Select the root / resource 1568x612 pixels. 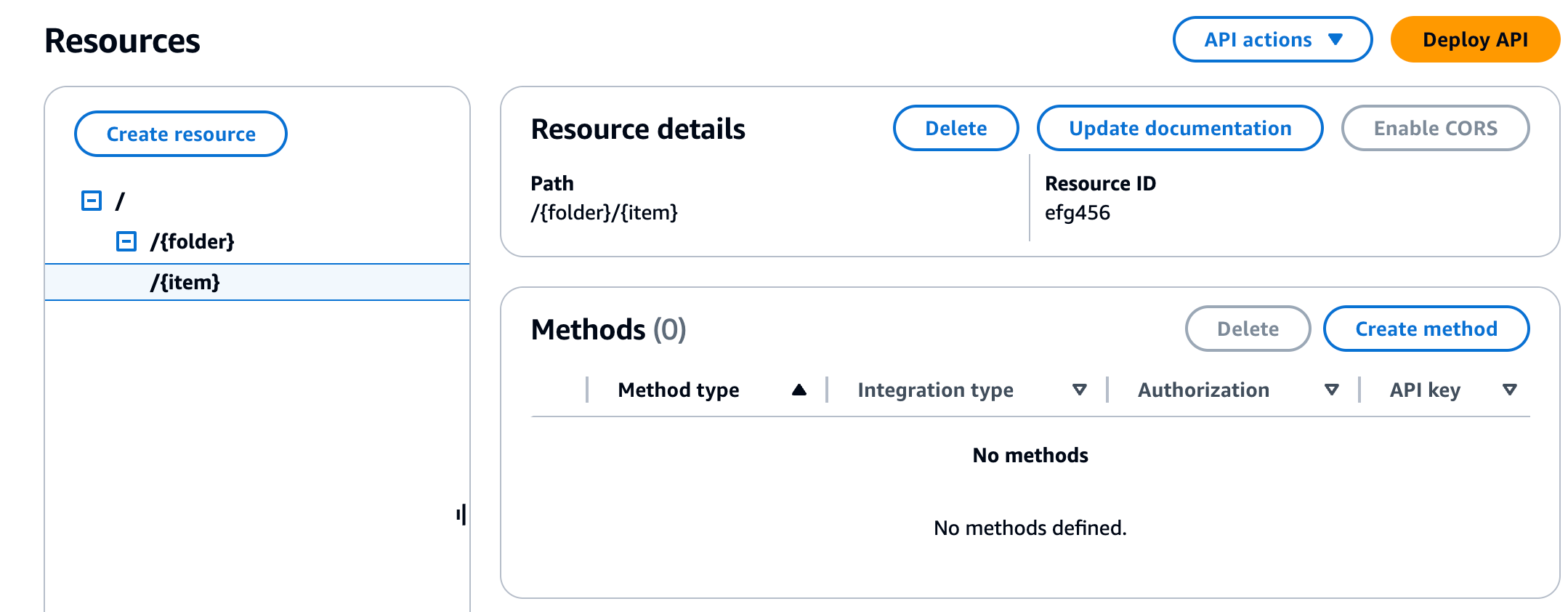[122, 201]
